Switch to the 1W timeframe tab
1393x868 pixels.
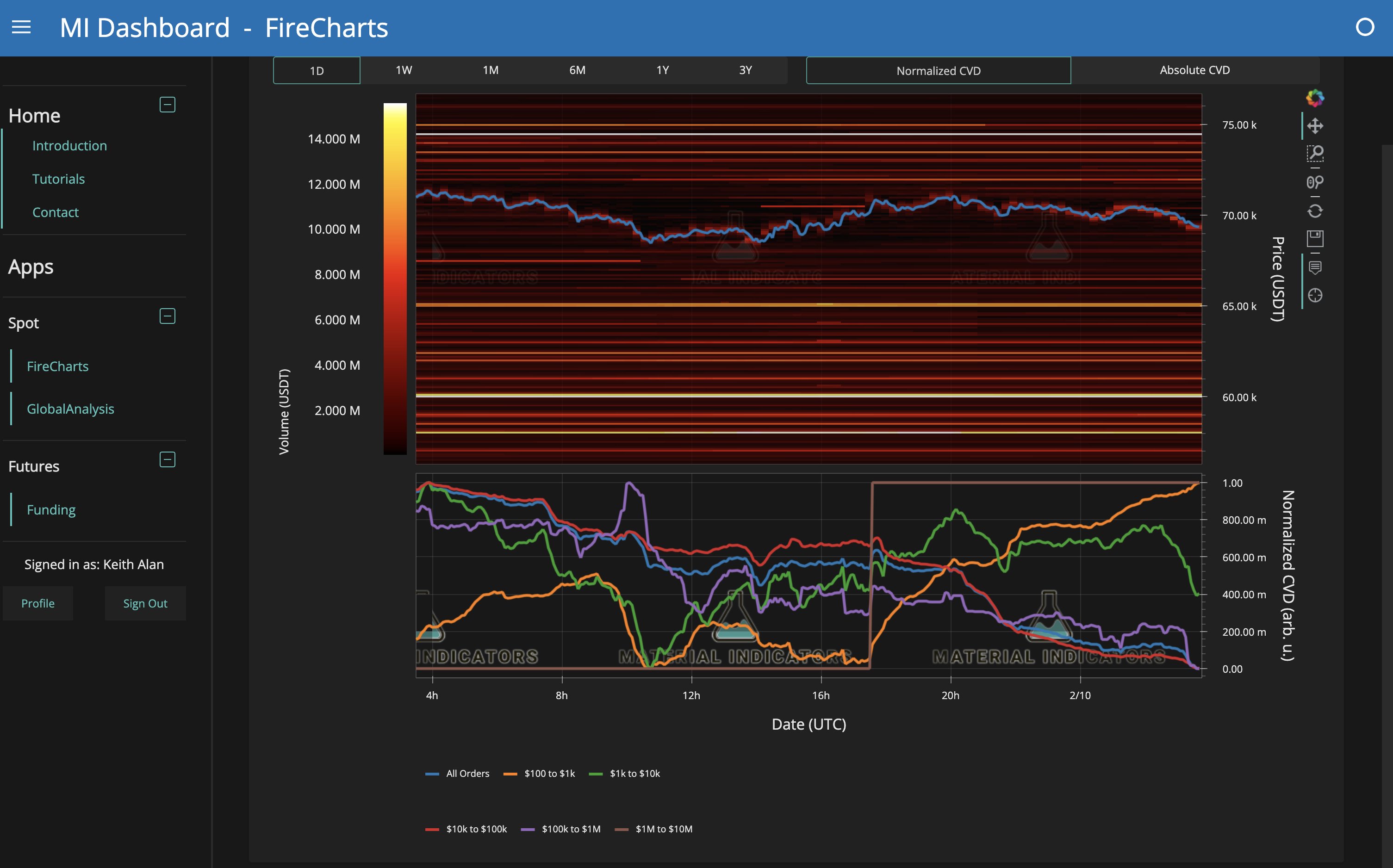click(x=404, y=70)
